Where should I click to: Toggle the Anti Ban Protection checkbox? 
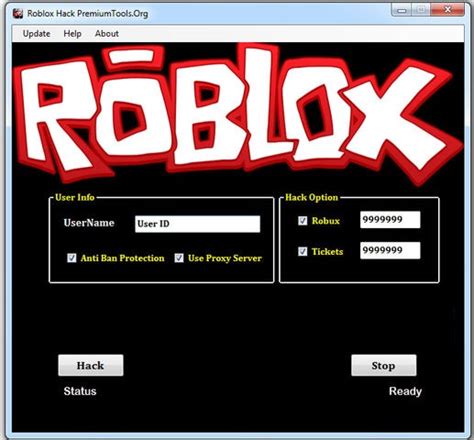[x=72, y=258]
